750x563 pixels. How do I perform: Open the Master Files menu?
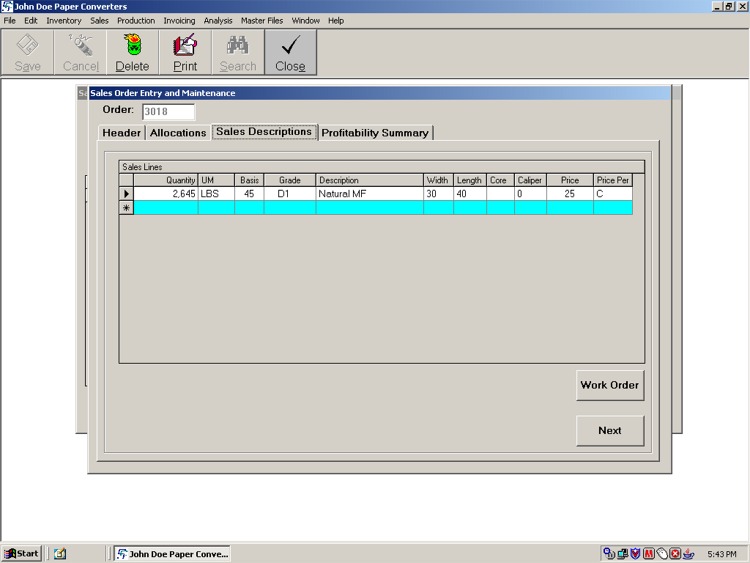tap(262, 21)
